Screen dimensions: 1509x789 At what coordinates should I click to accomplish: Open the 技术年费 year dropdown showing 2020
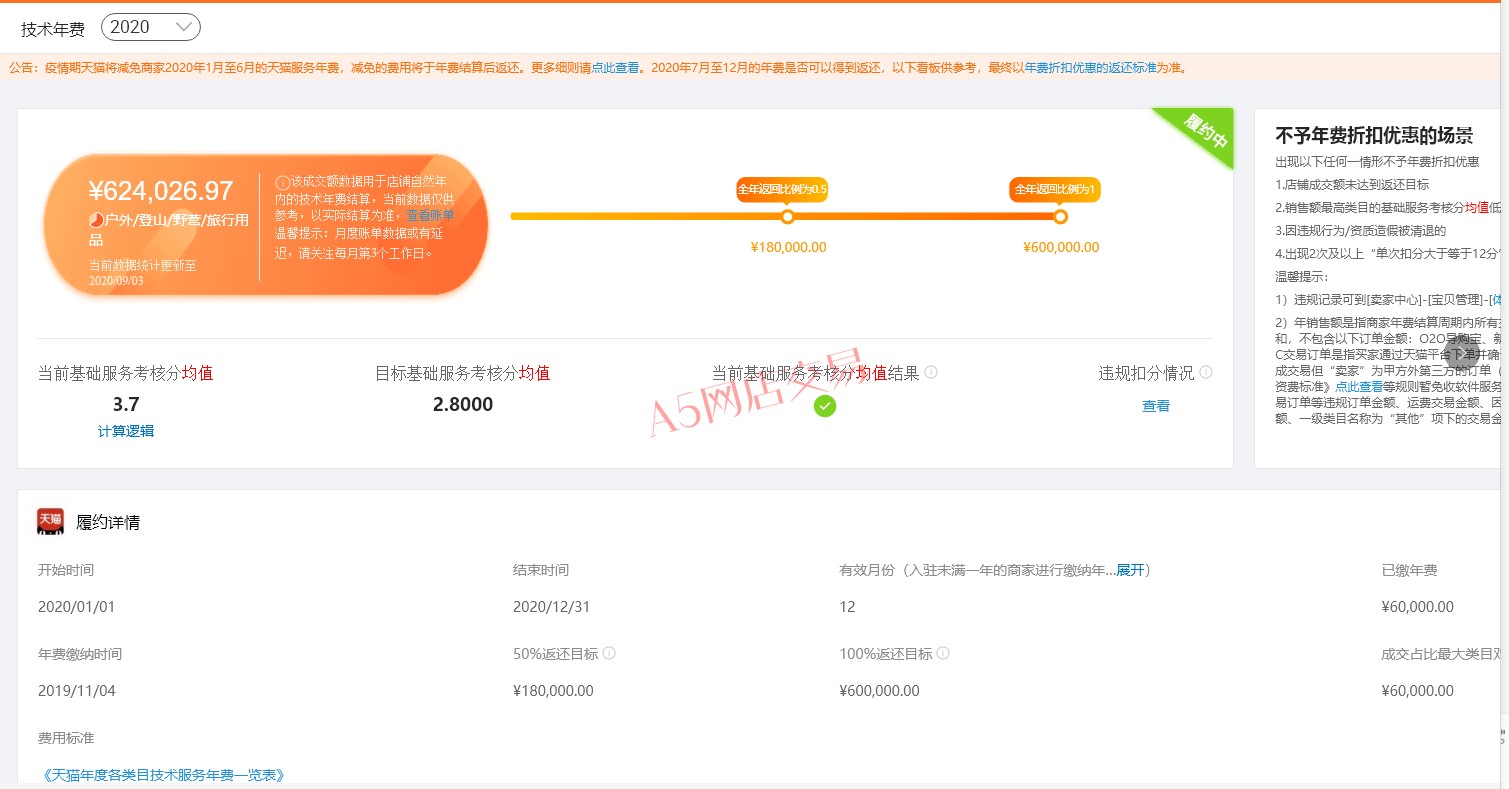tap(151, 27)
